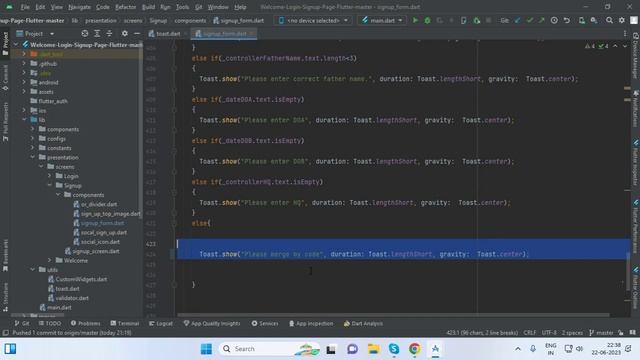Show Git history with the clock icon
This screenshot has height=360, width=640.
[x=554, y=20]
